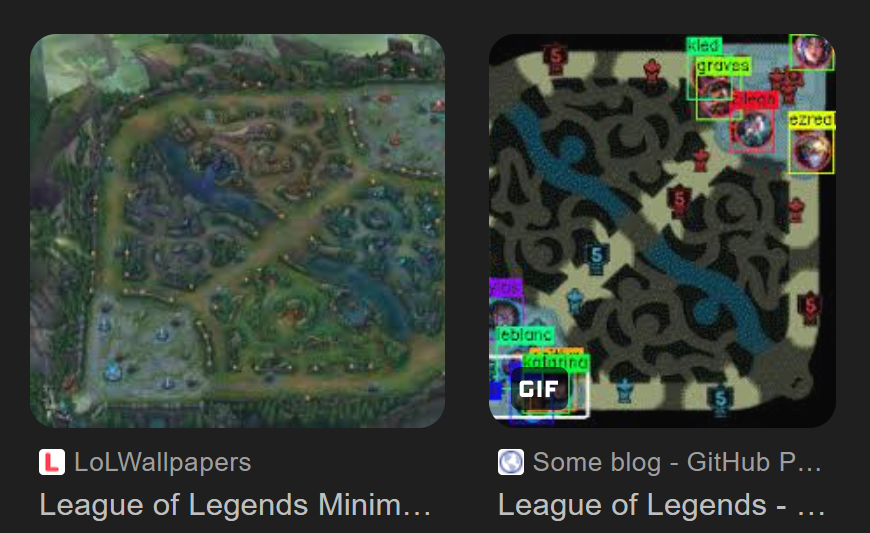Click the GIF badge on the thumbnail
The height and width of the screenshot is (533, 870).
(539, 389)
